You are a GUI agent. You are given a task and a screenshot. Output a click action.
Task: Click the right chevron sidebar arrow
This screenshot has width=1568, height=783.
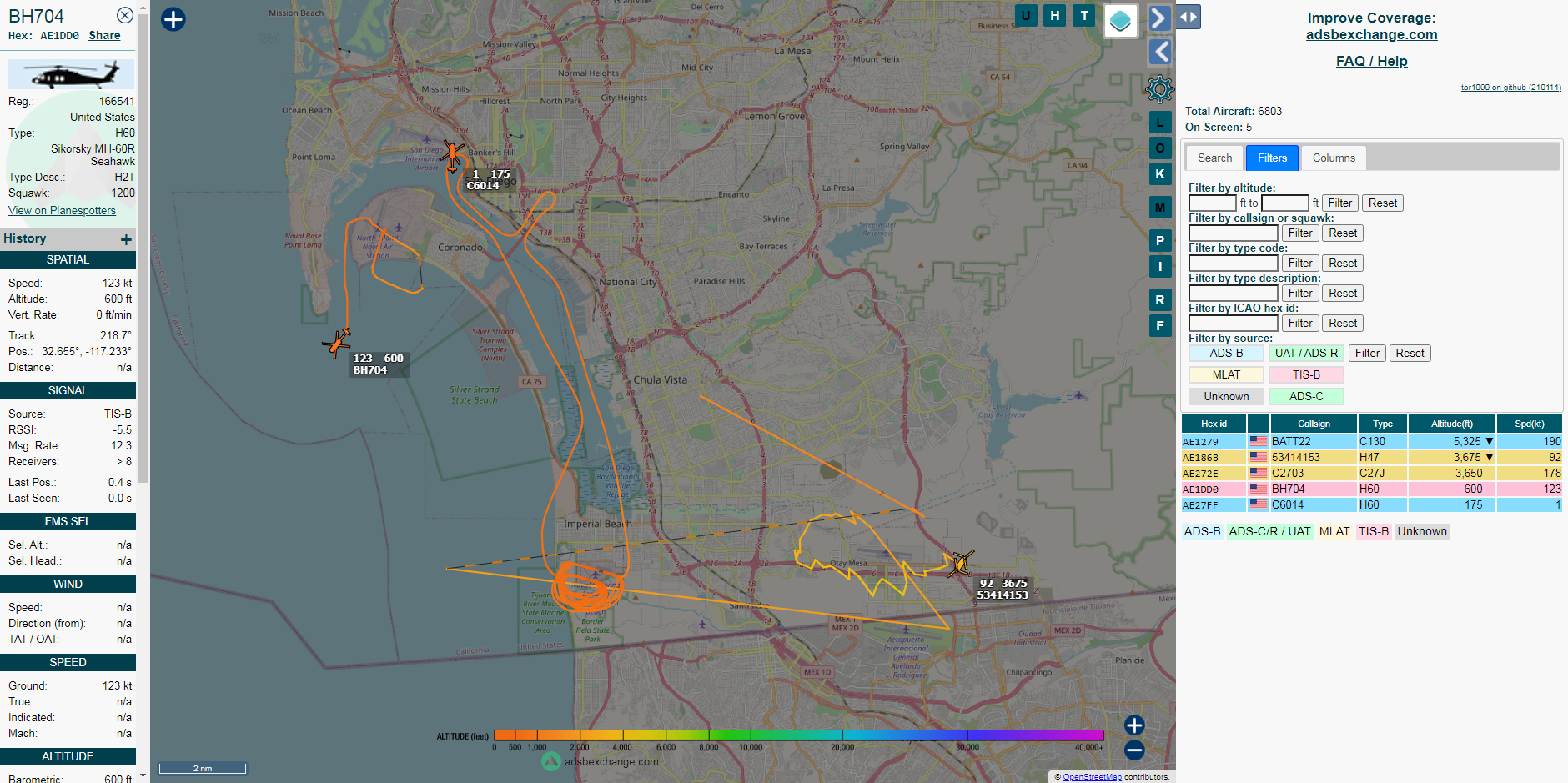(x=1159, y=18)
